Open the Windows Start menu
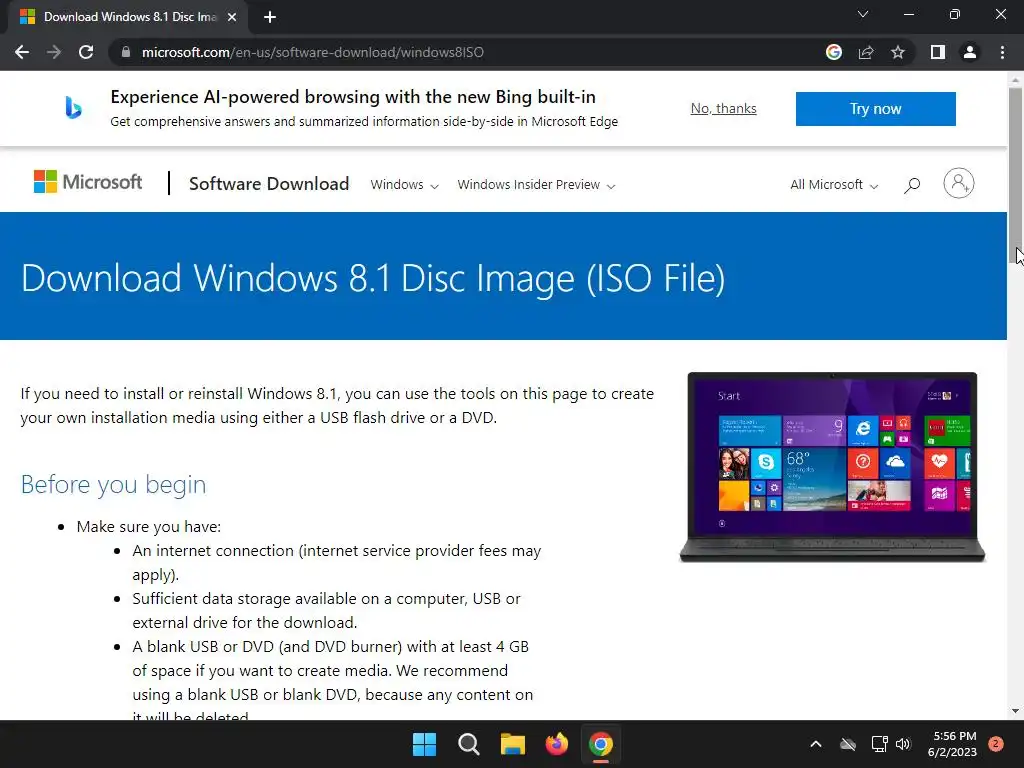Viewport: 1024px width, 768px height. (x=424, y=744)
